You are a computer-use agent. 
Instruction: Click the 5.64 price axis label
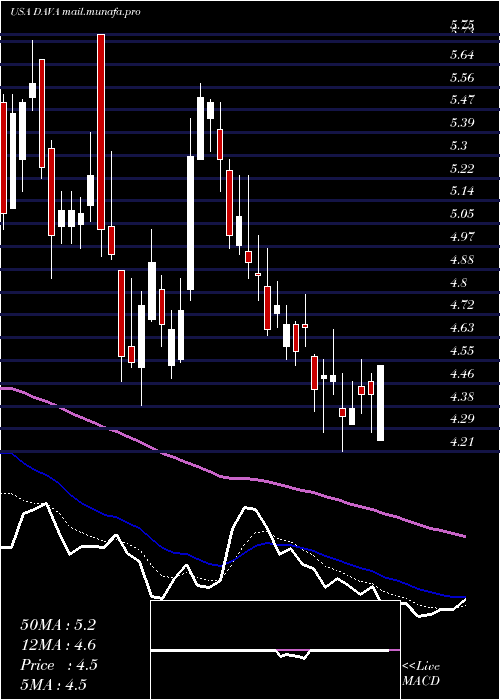click(462, 55)
